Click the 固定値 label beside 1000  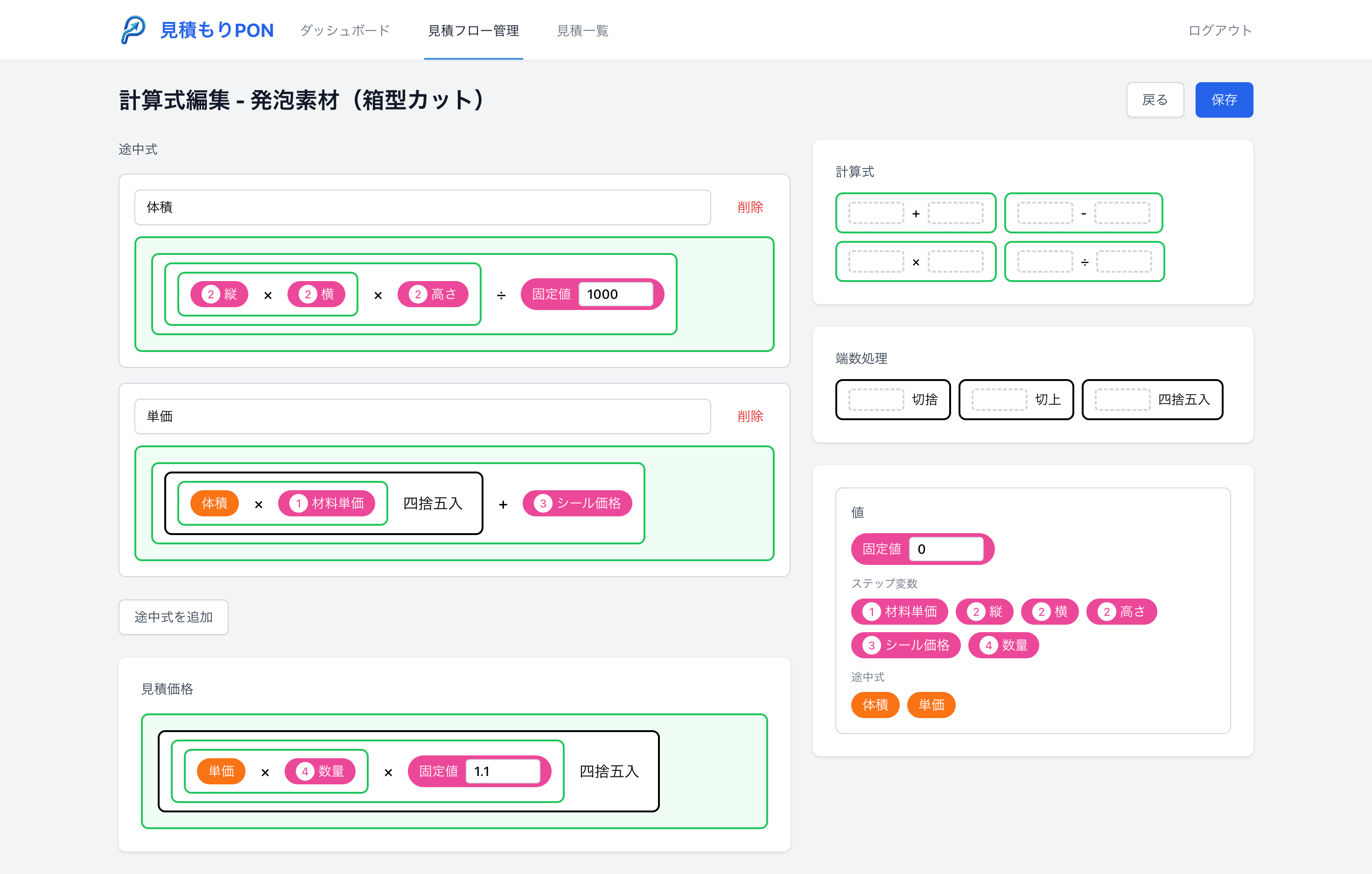pyautogui.click(x=551, y=294)
